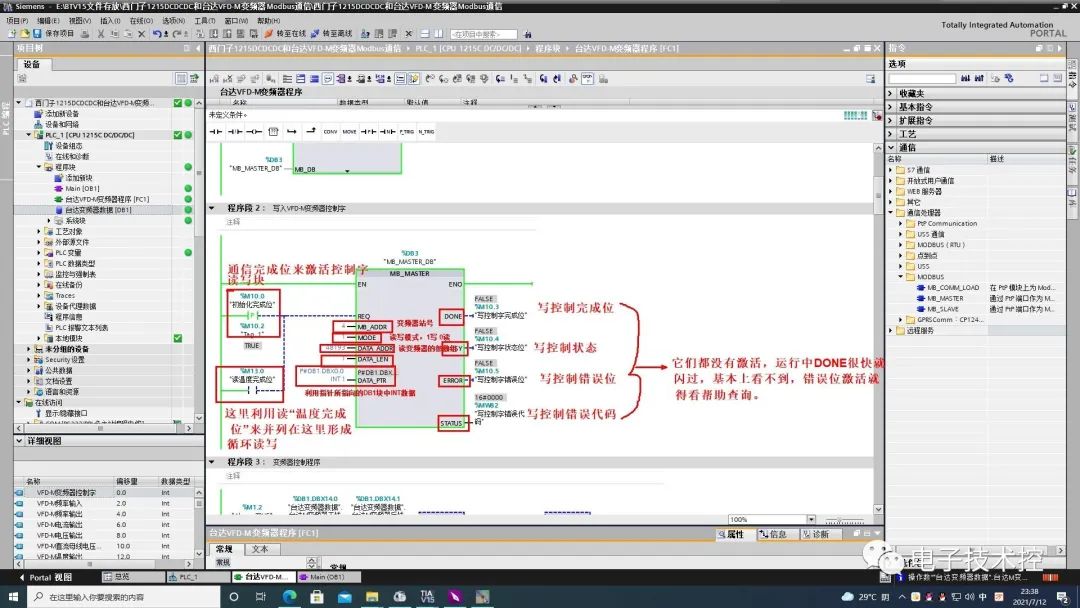1080x608 pixels.
Task: Click the Windows taskbar search box
Action: 126,597
